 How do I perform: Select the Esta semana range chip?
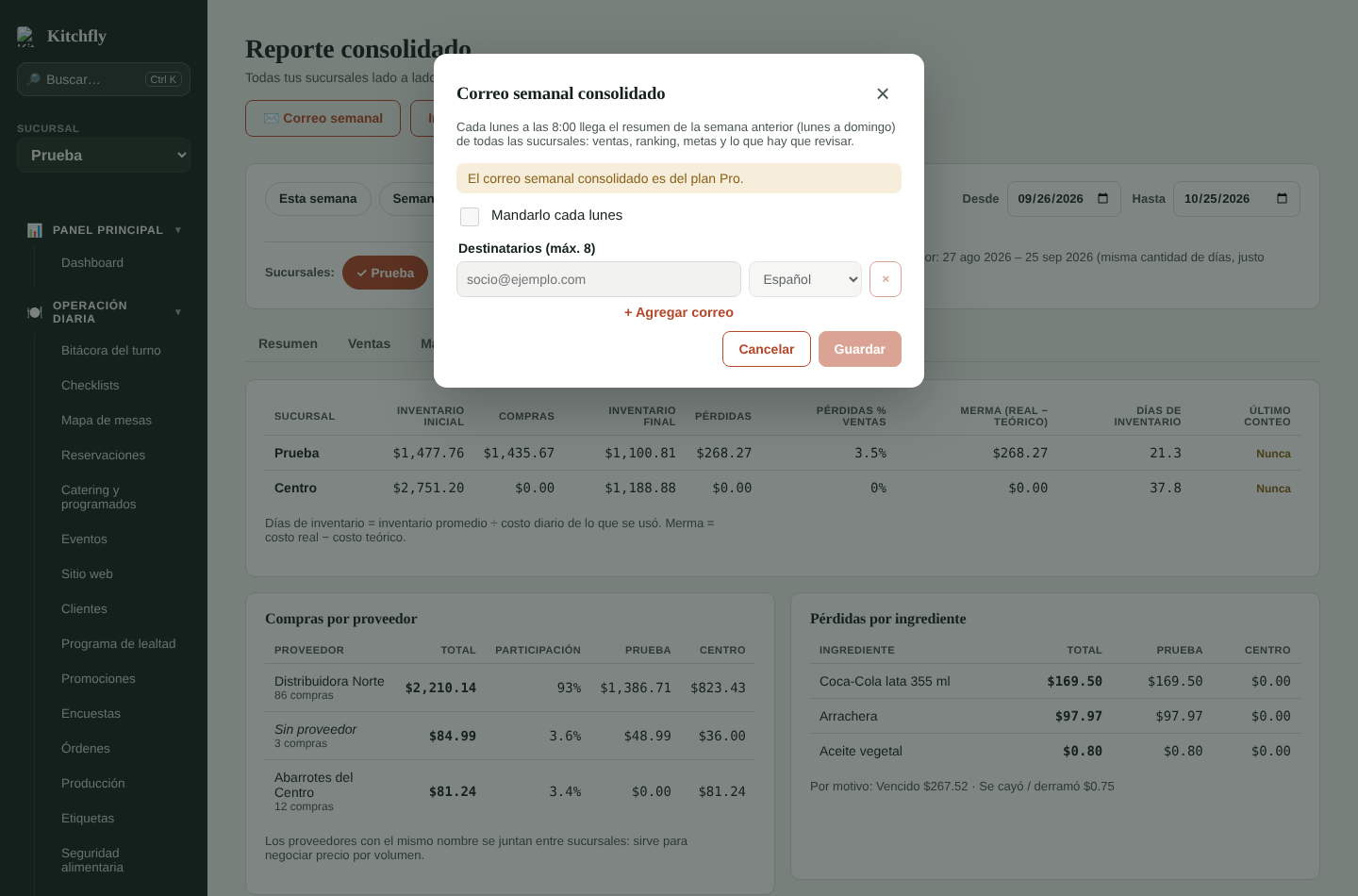(318, 199)
